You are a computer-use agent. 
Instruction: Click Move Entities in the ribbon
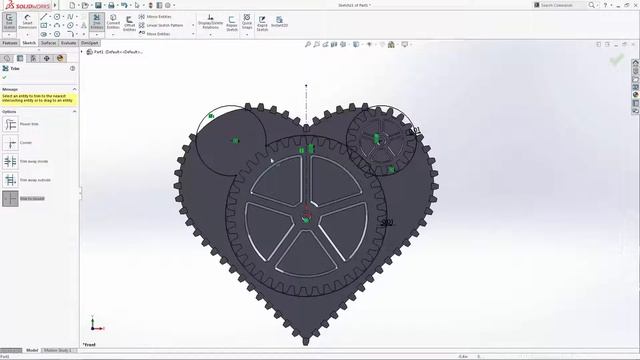click(154, 34)
